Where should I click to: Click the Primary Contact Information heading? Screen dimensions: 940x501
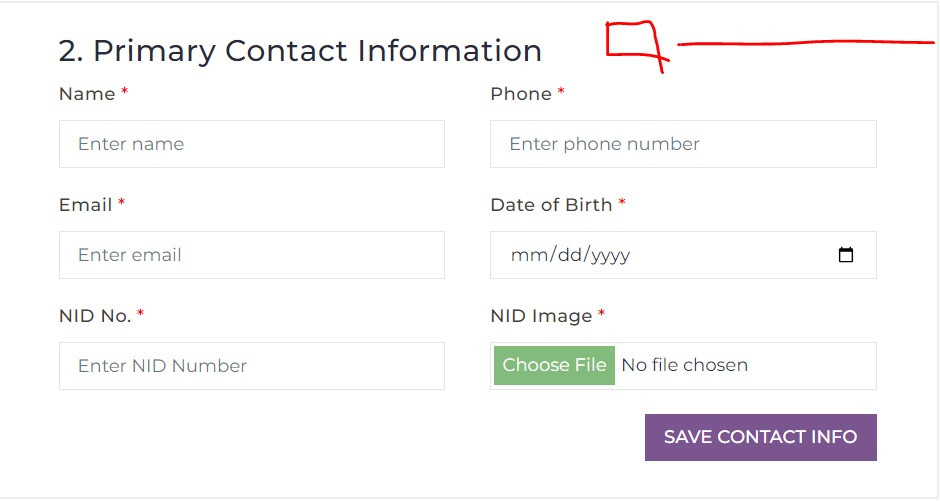300,50
